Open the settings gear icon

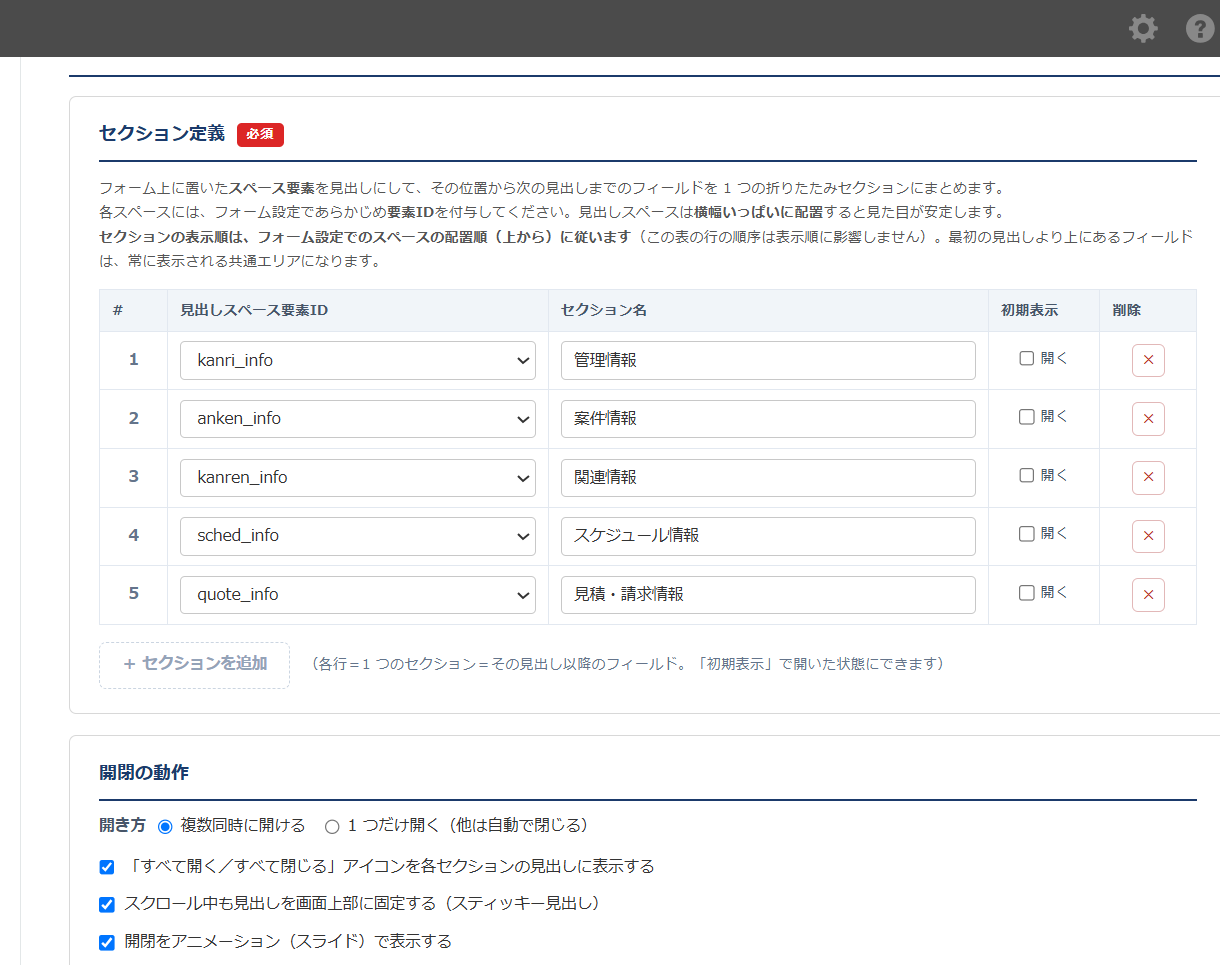[x=1143, y=28]
